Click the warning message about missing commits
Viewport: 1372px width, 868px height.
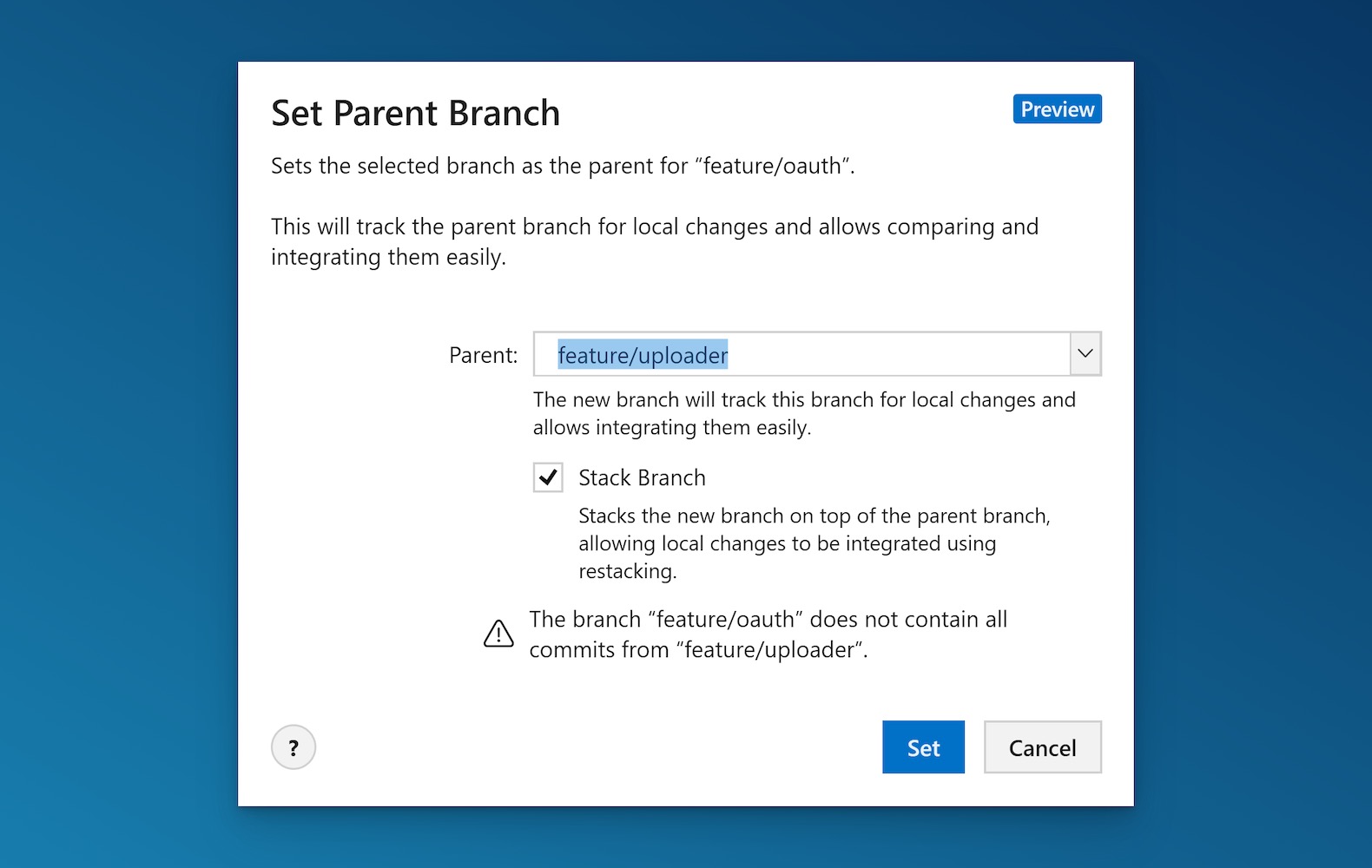(768, 634)
